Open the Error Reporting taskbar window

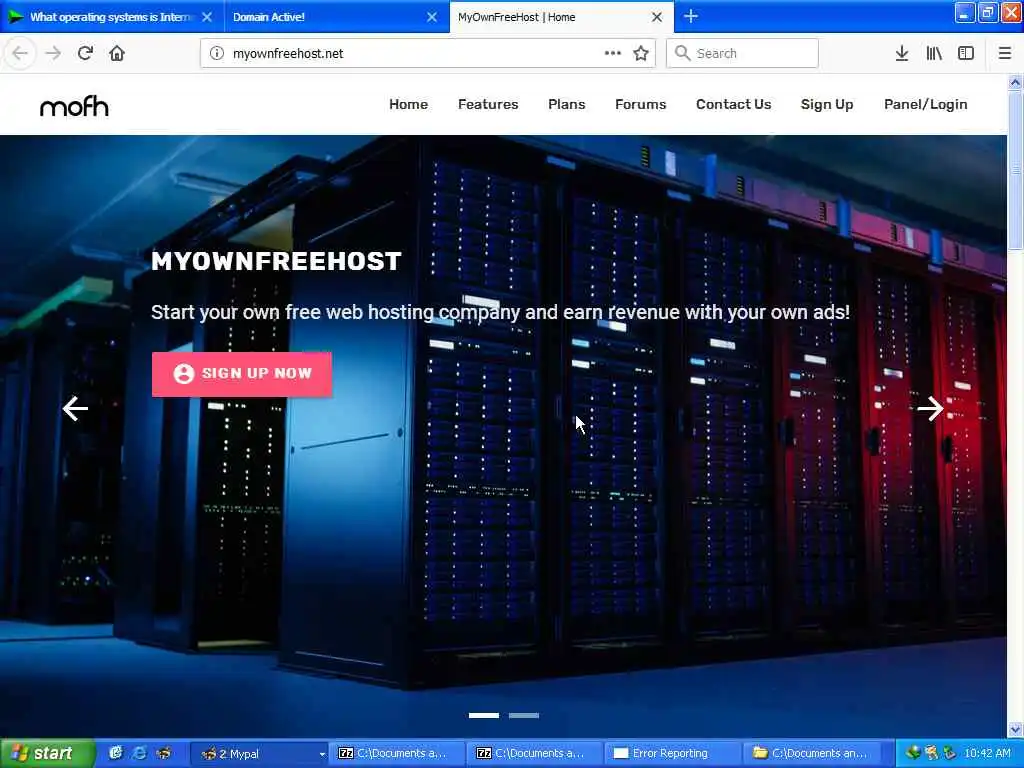673,754
